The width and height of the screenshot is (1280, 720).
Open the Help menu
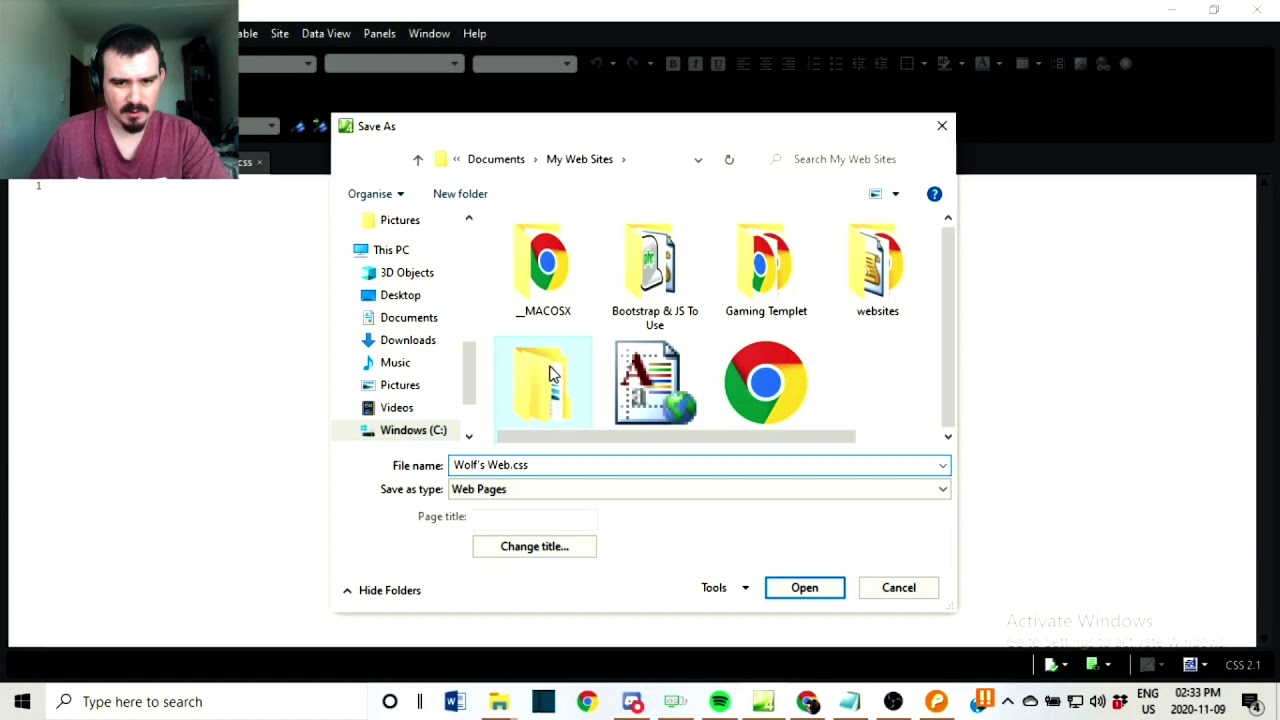(x=475, y=34)
